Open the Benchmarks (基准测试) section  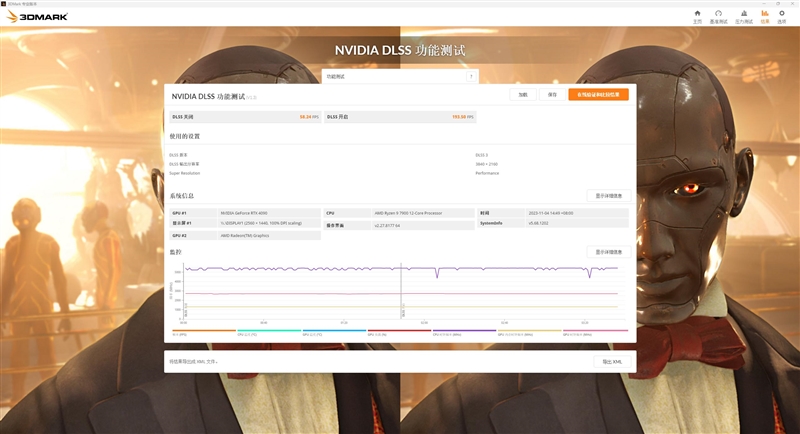718,16
